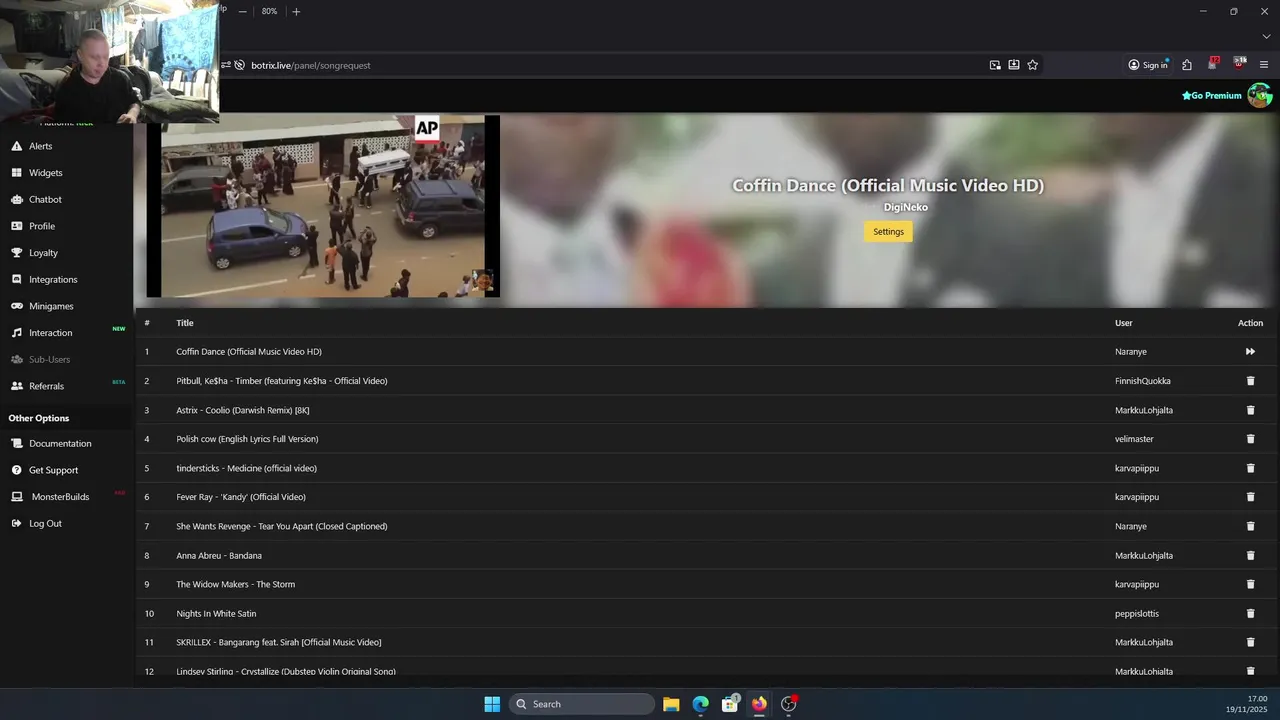This screenshot has width=1280, height=720.
Task: Select the Coffin Dance row title
Action: click(x=249, y=352)
